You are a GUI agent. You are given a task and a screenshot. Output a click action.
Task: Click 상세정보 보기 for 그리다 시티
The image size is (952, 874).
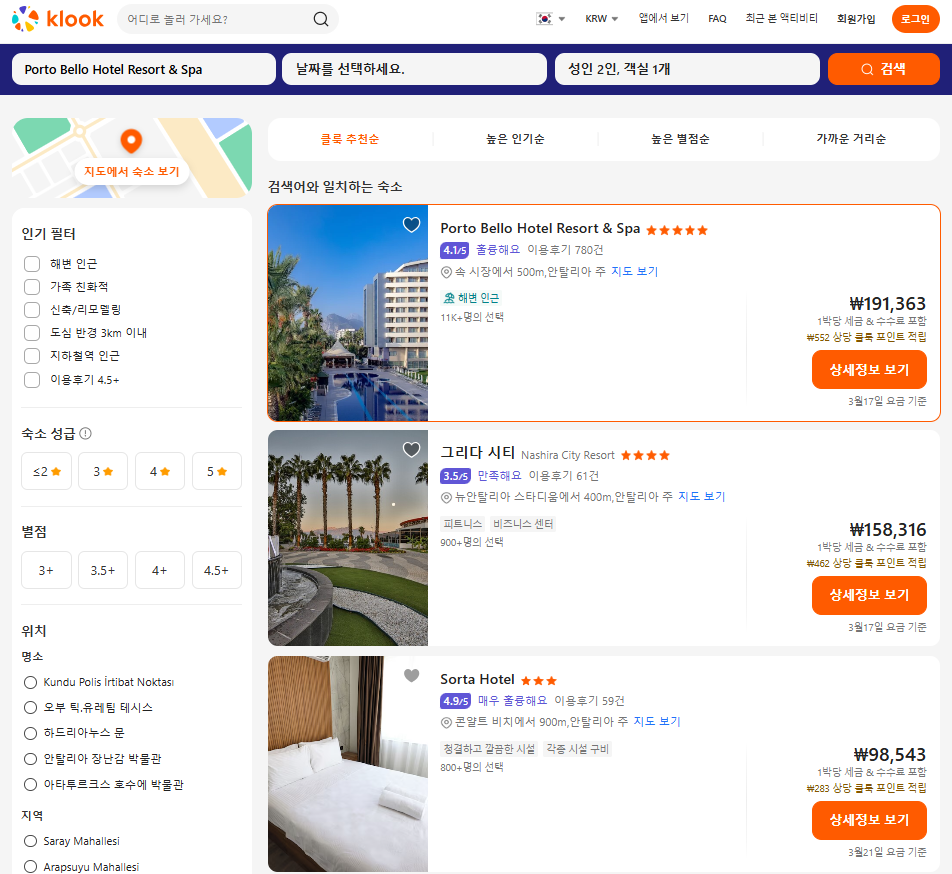pos(869,595)
